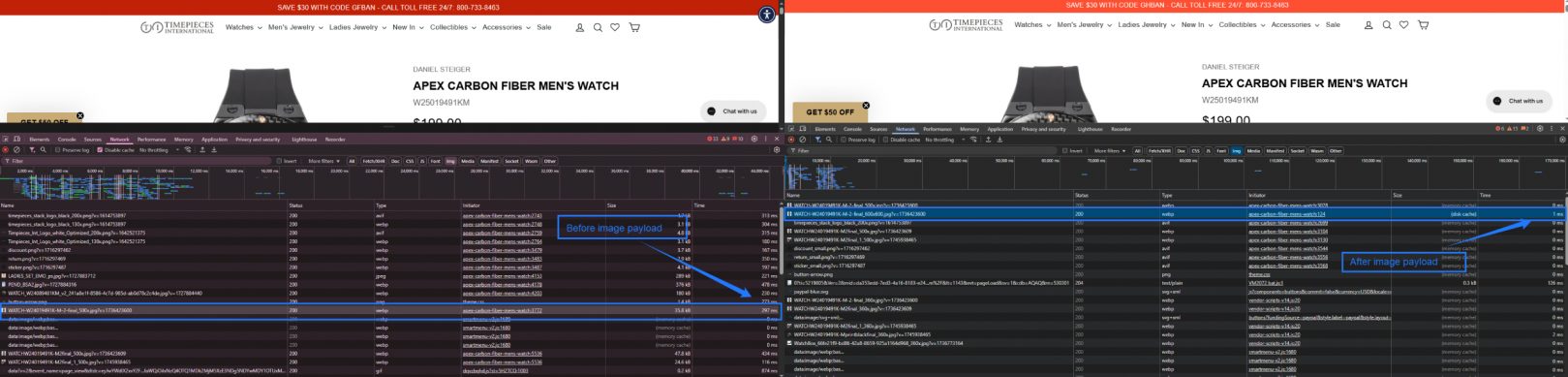Image resolution: width=1568 pixels, height=377 pixels.
Task: Open the shopping cart in the left page
Action: point(634,27)
